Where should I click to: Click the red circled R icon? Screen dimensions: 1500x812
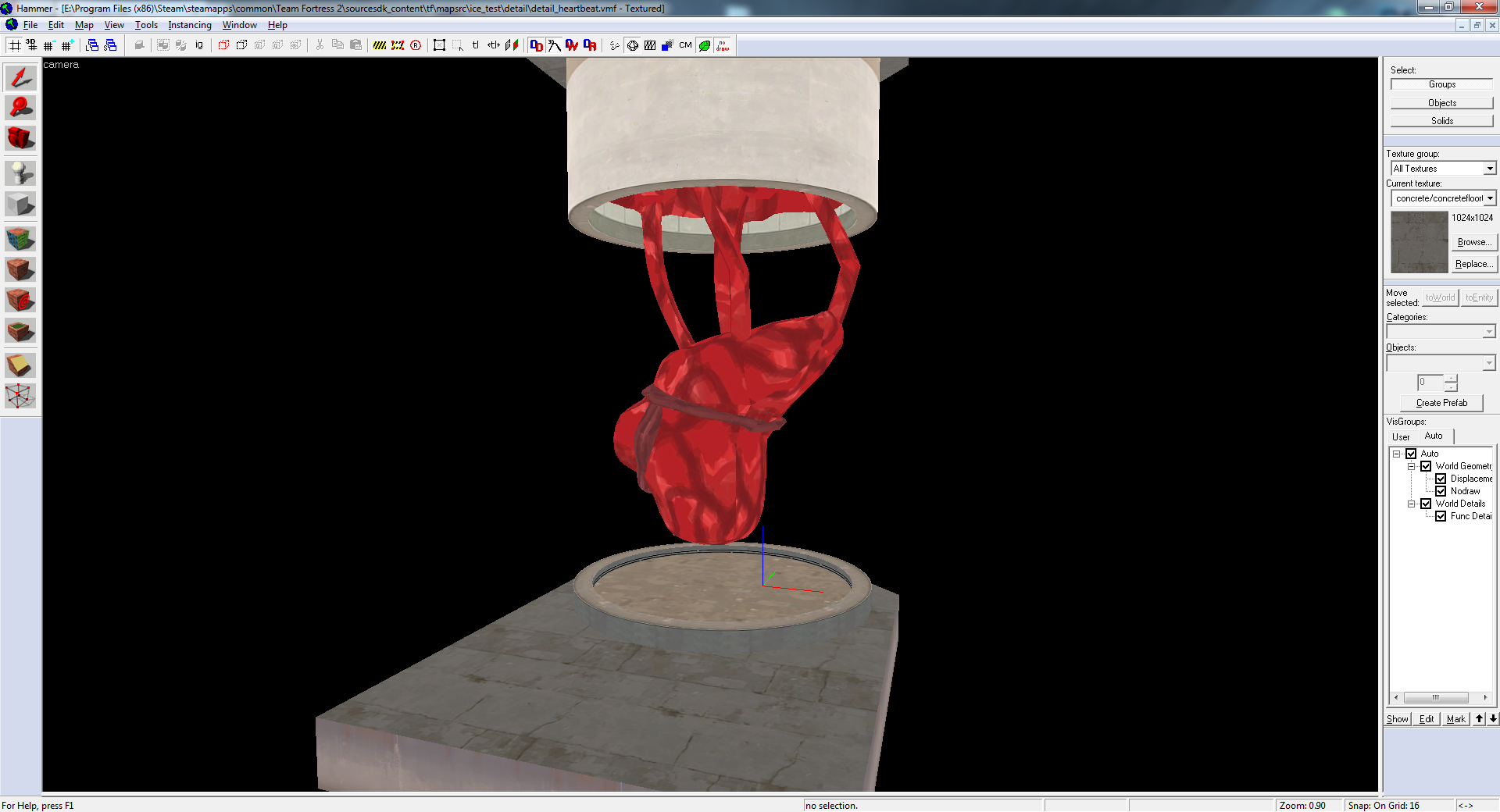pyautogui.click(x=416, y=45)
